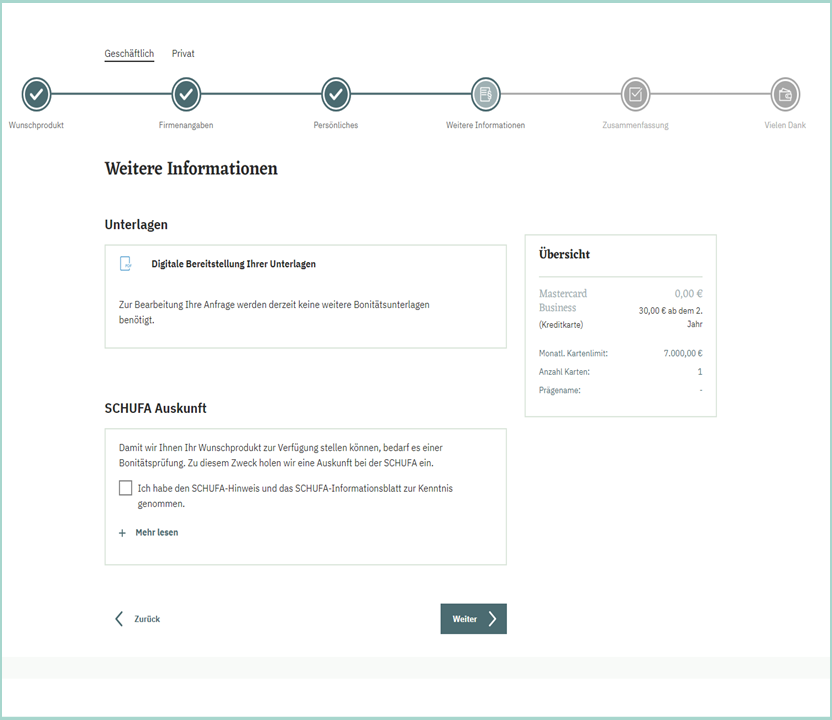Expand the Mehr lesen section
This screenshot has width=832, height=720.
pos(156,533)
